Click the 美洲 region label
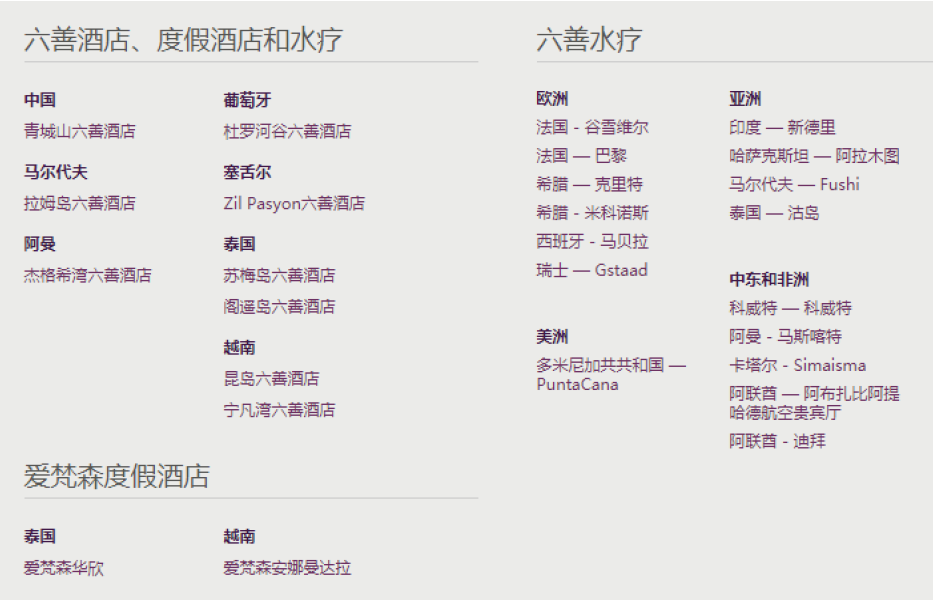 click(552, 337)
